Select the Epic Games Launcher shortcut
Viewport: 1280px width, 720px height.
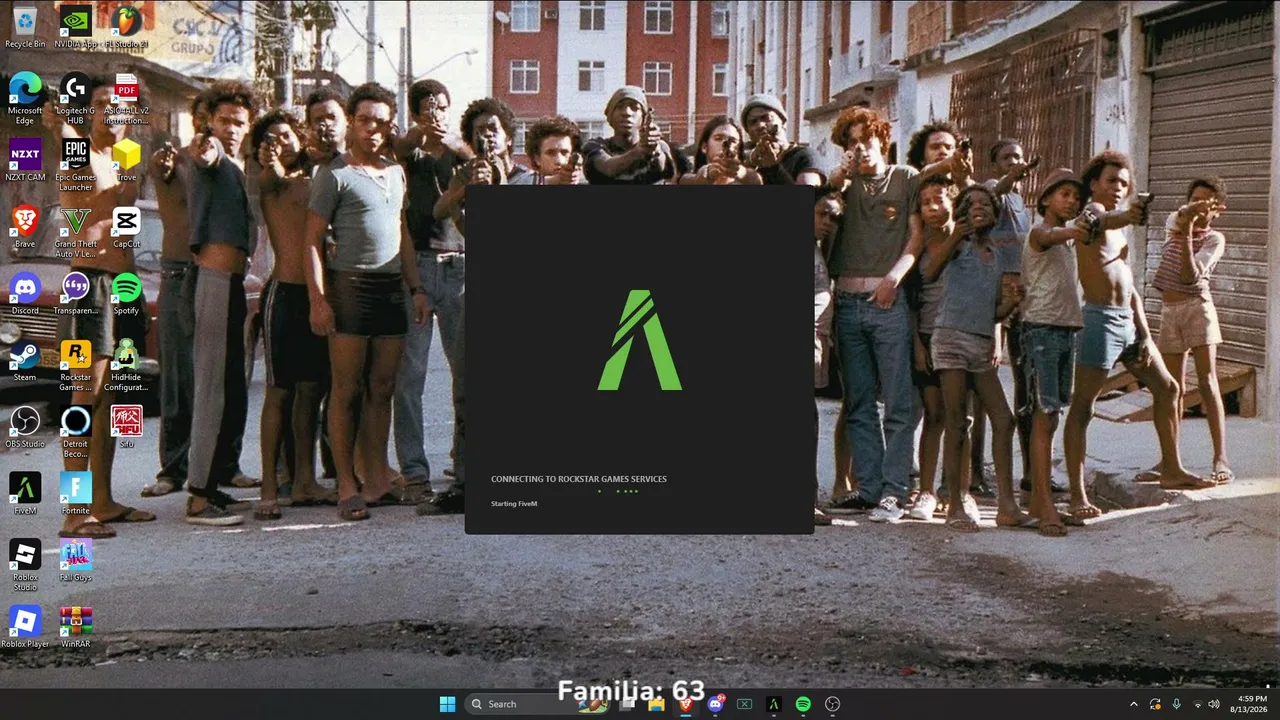(76, 165)
